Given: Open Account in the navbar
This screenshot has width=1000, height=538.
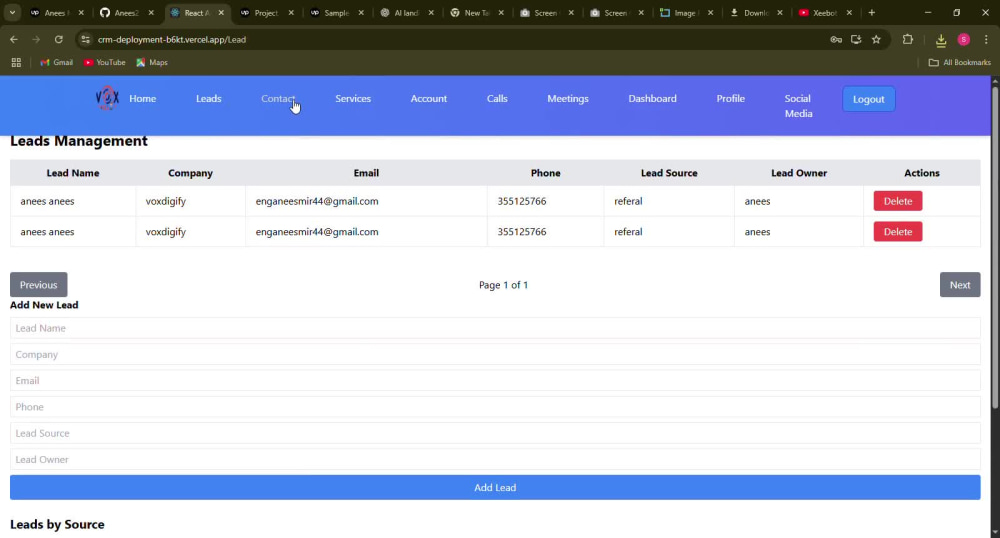Looking at the screenshot, I should [429, 99].
